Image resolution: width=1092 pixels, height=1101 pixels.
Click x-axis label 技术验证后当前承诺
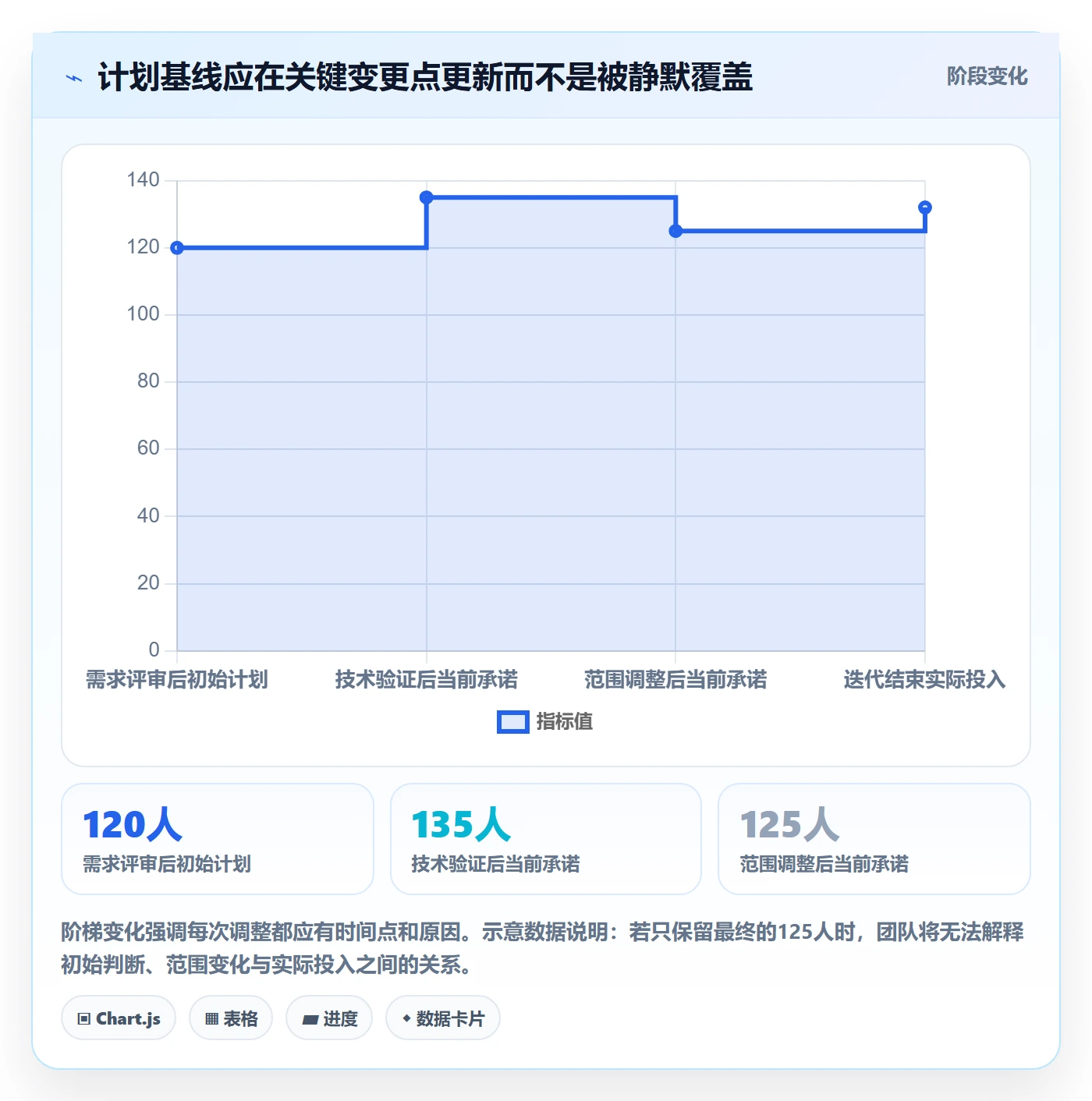click(427, 680)
